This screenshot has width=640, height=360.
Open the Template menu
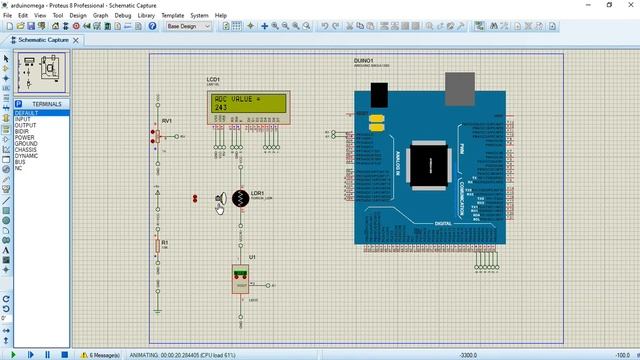pos(173,16)
